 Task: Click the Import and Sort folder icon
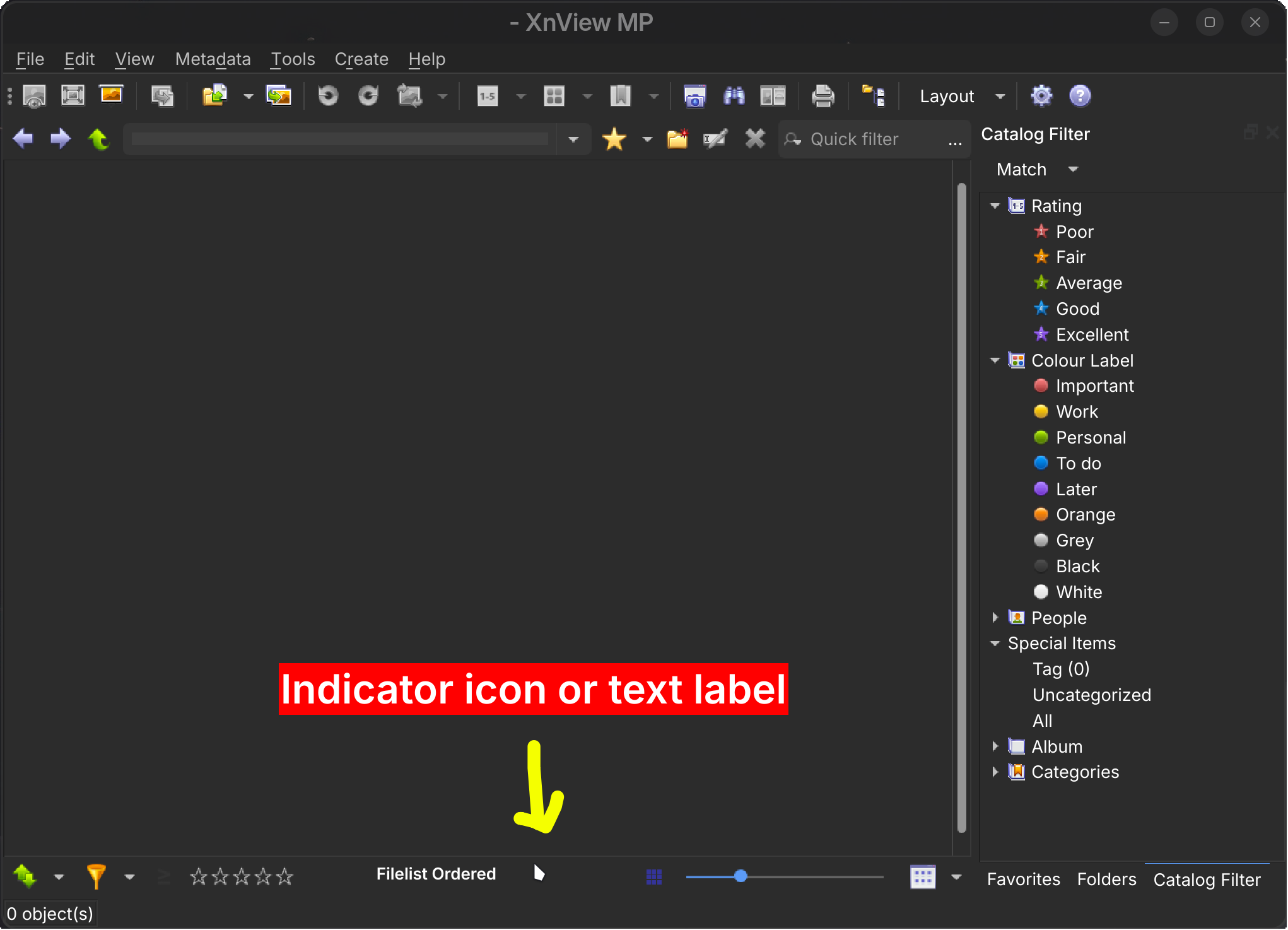215,96
